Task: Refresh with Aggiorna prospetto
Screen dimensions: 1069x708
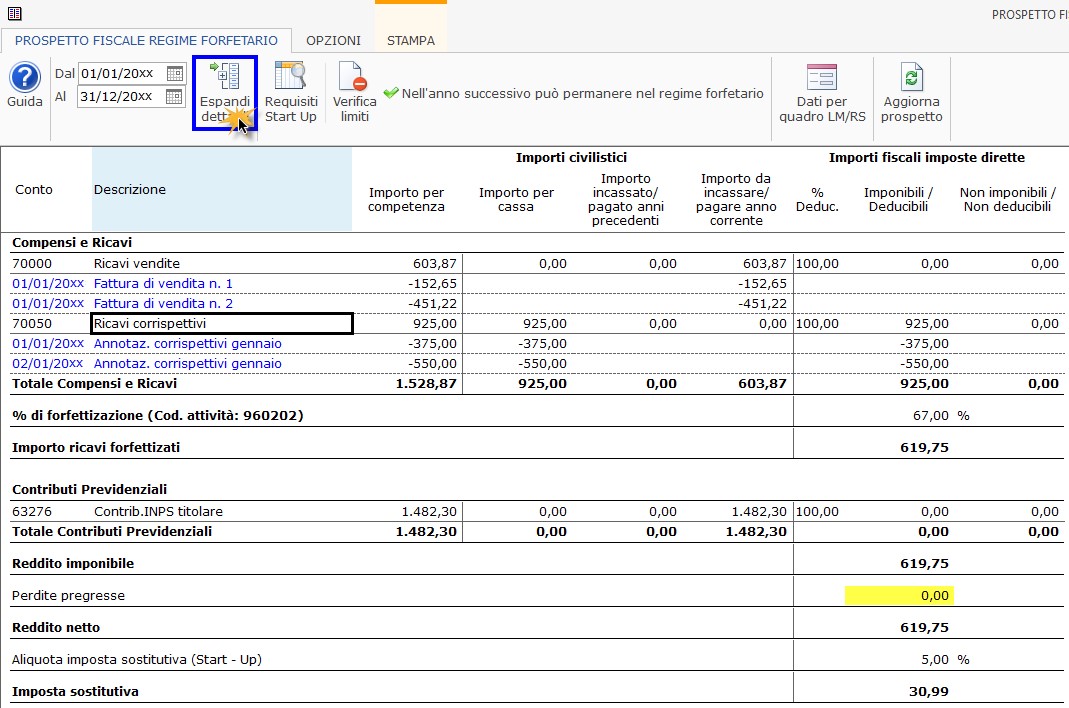Action: click(x=912, y=93)
